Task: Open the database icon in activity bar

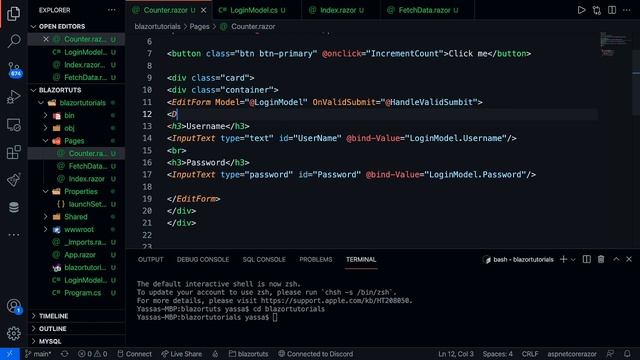Action: coord(13,207)
